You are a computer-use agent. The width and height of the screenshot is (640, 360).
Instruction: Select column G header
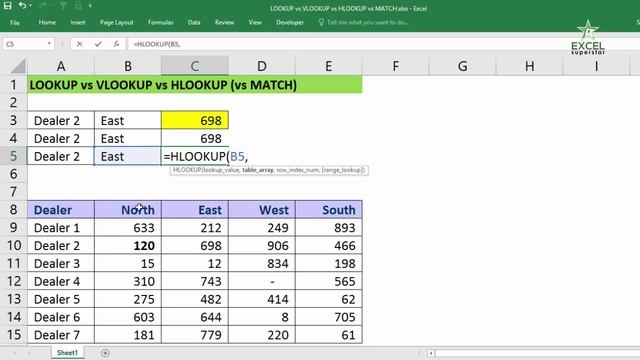(462, 66)
